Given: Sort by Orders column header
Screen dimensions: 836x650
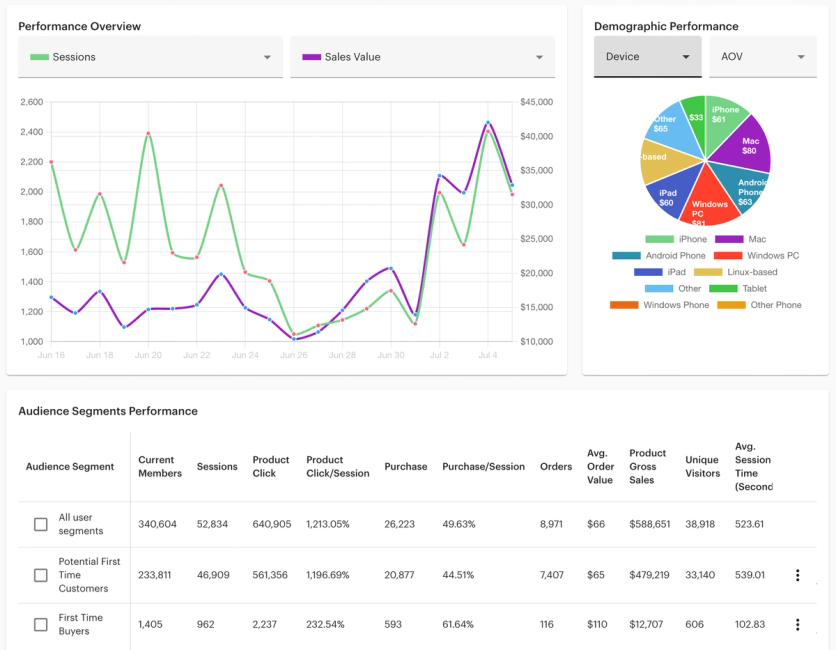Looking at the screenshot, I should pyautogui.click(x=556, y=467).
